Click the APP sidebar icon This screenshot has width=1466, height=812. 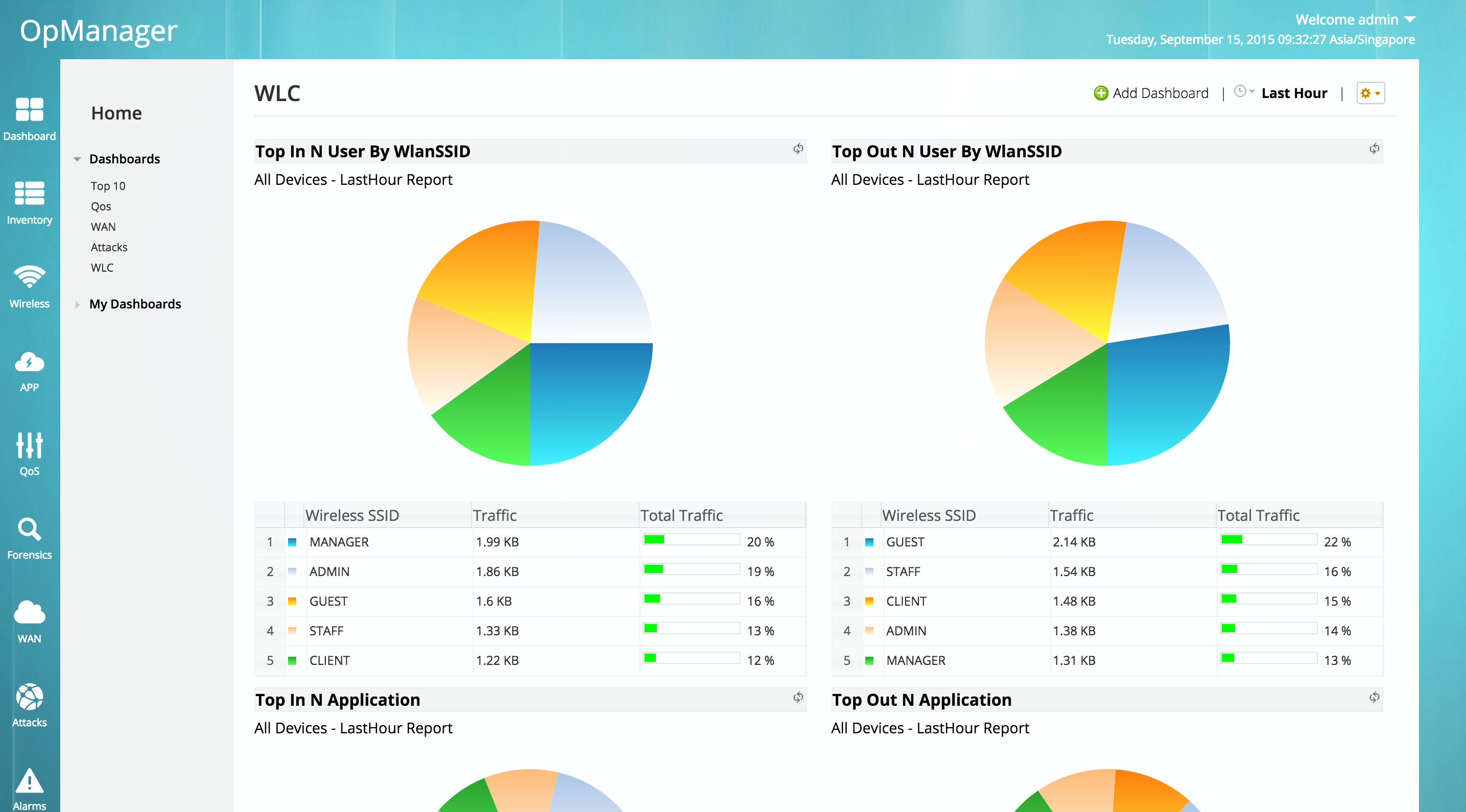(29, 369)
